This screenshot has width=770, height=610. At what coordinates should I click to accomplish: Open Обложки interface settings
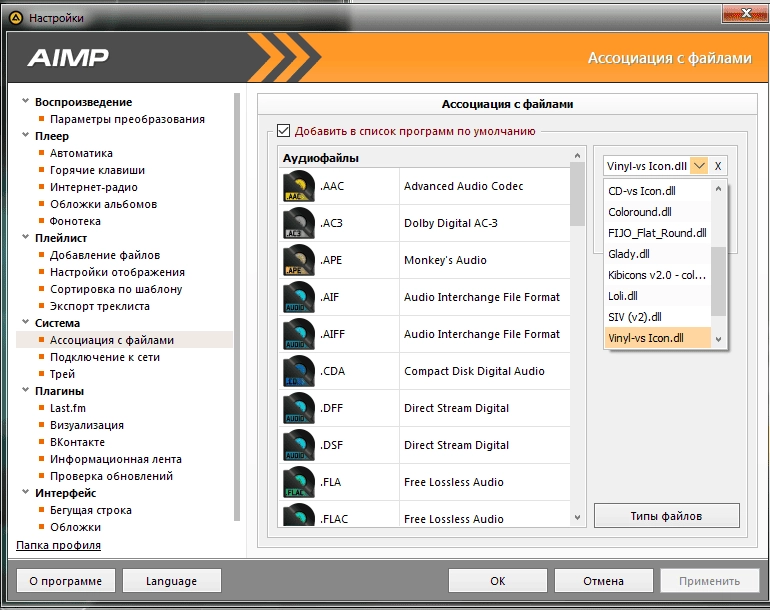[75, 527]
